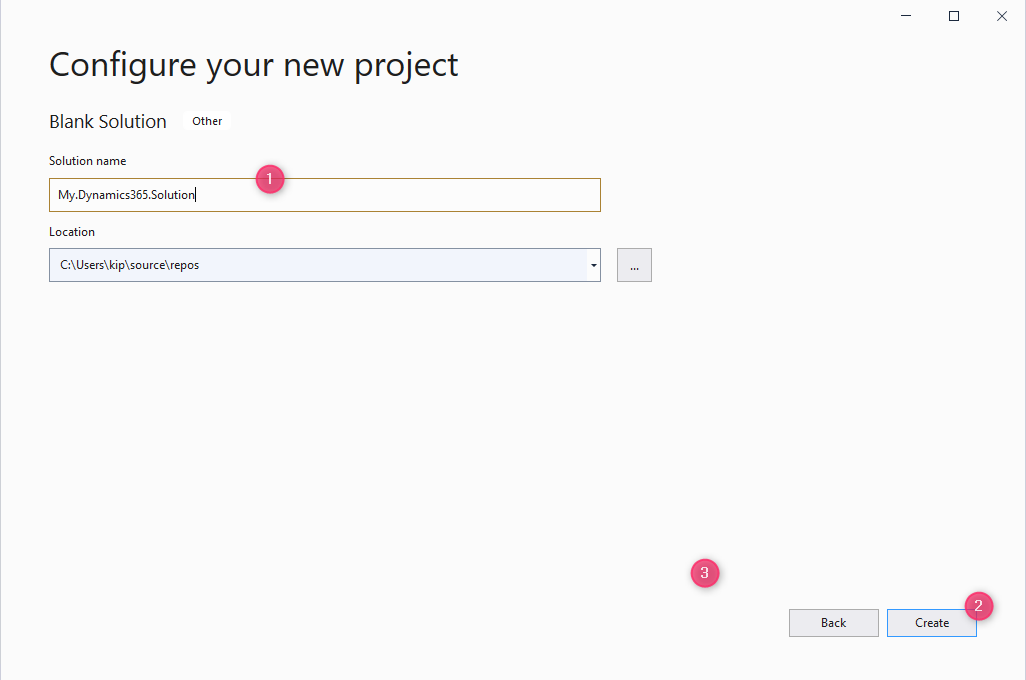Click the Location label above the path

72,232
